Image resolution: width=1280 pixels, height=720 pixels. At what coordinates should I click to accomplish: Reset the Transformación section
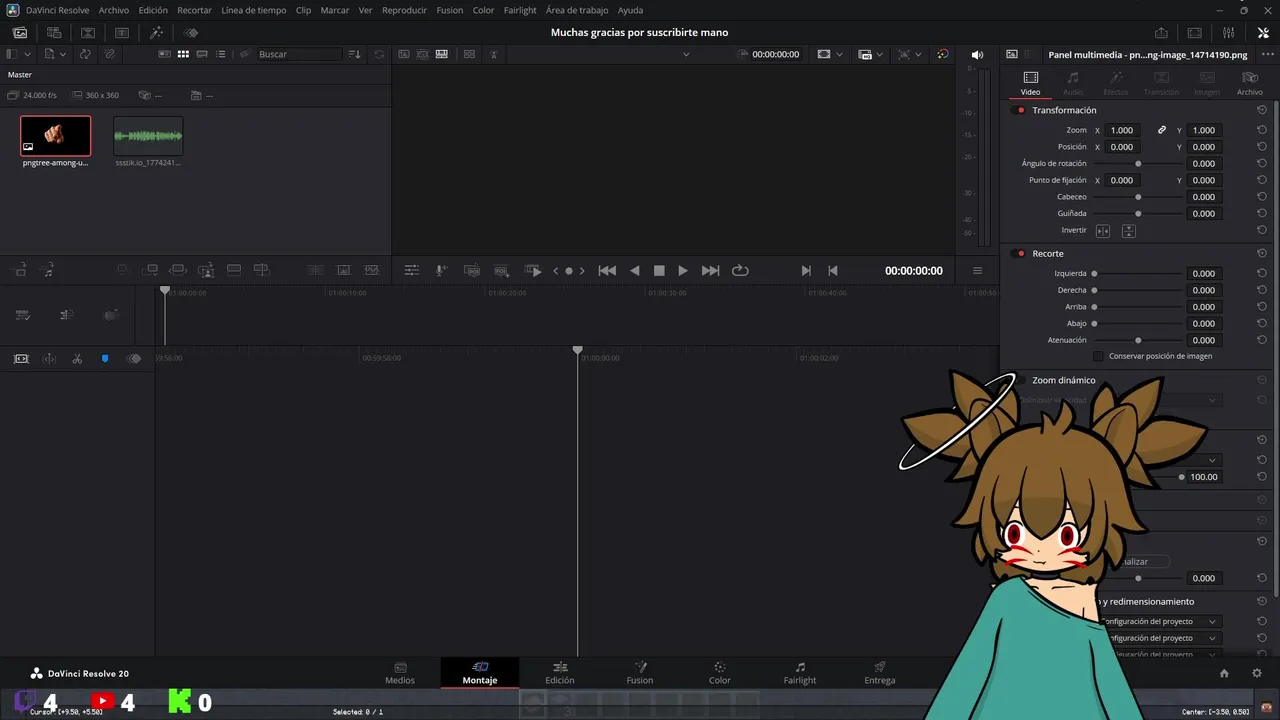1262,110
